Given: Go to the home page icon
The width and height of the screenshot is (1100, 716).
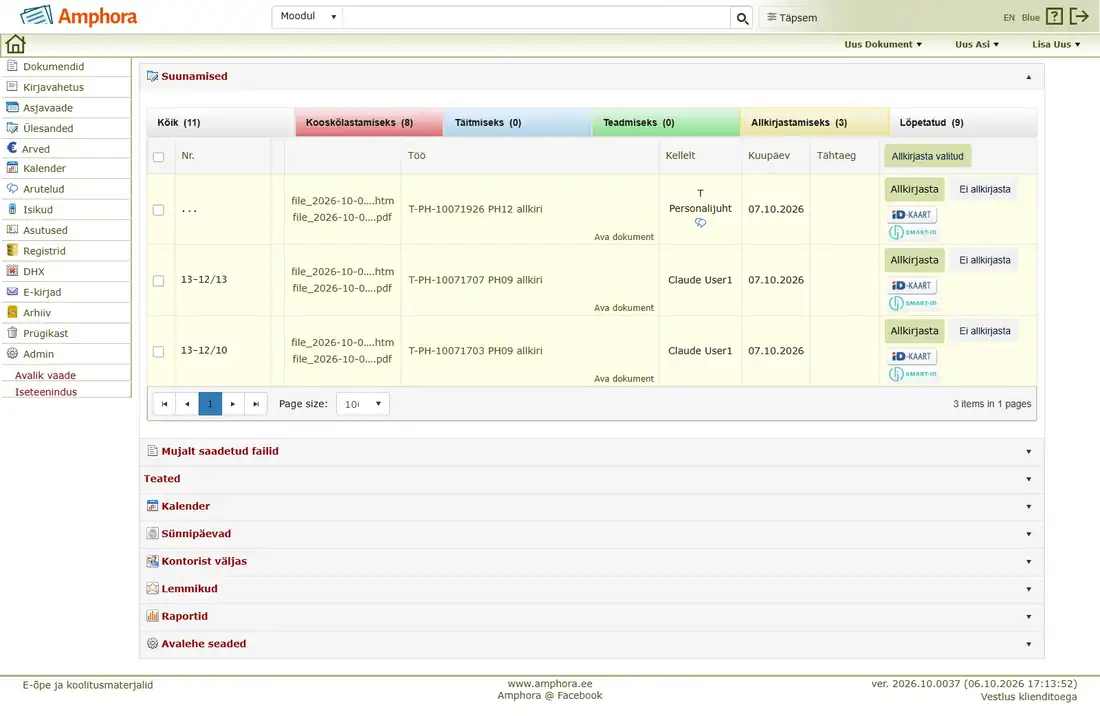Looking at the screenshot, I should [x=15, y=44].
